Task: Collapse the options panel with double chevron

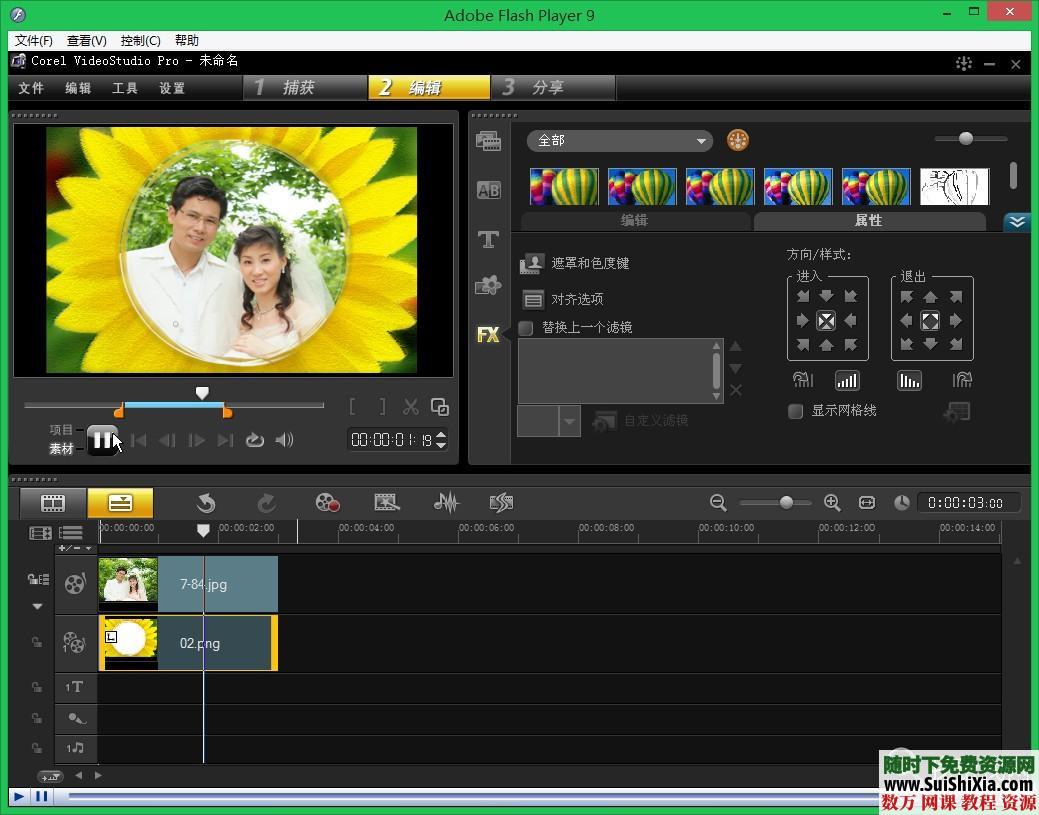Action: click(1016, 222)
